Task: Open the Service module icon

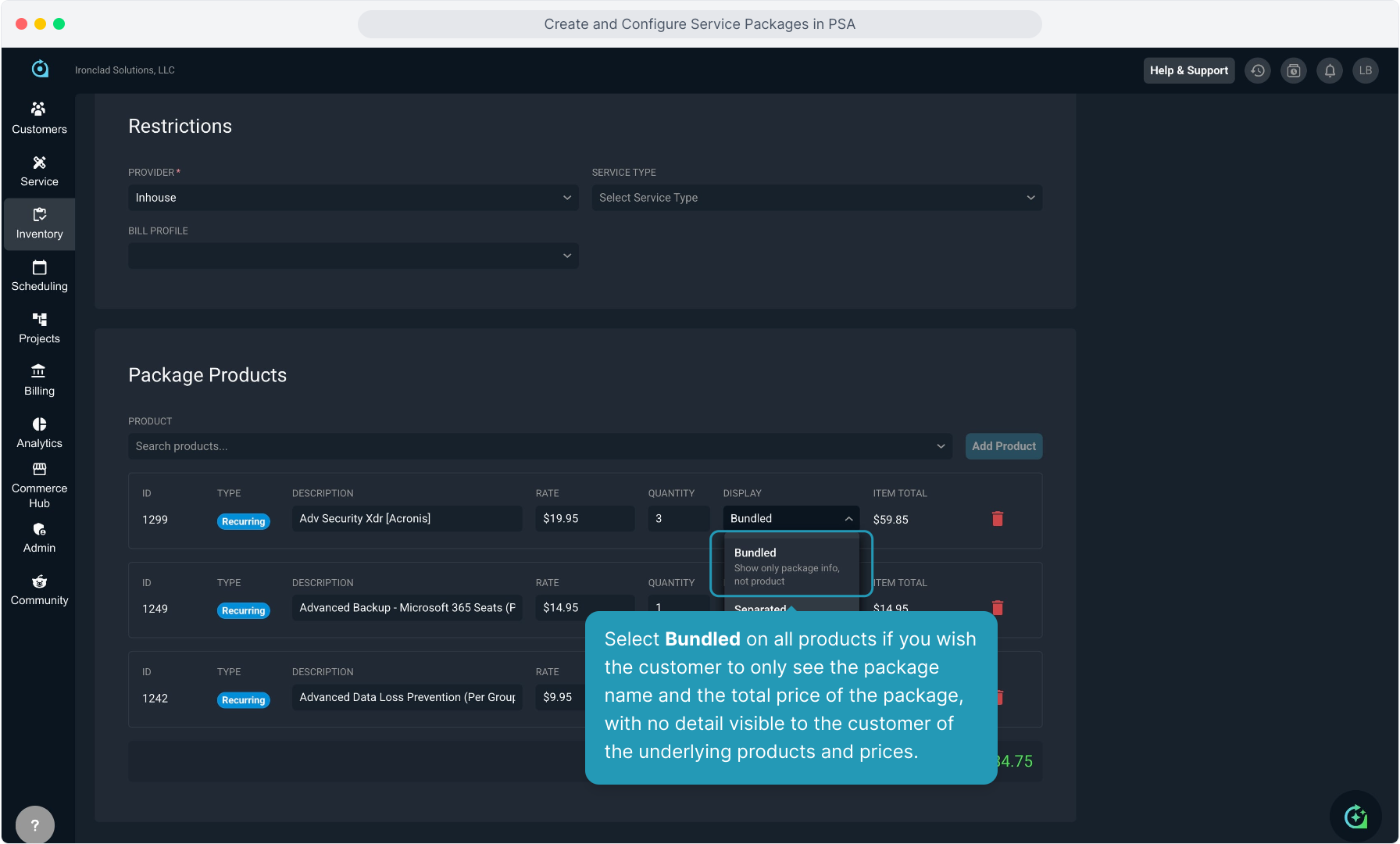Action: click(x=39, y=170)
